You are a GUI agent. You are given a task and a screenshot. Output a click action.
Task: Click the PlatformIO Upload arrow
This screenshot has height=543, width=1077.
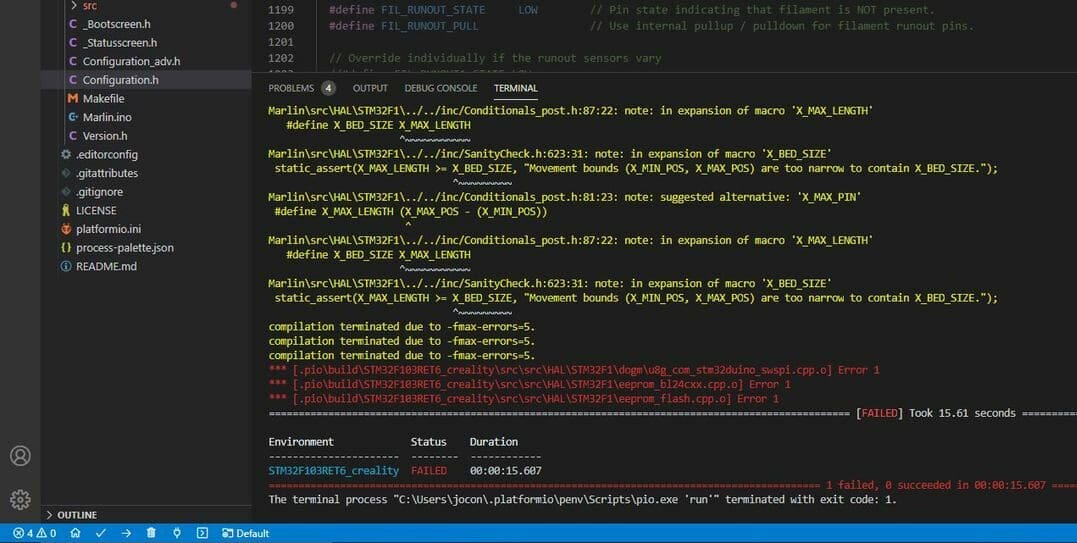(x=126, y=533)
